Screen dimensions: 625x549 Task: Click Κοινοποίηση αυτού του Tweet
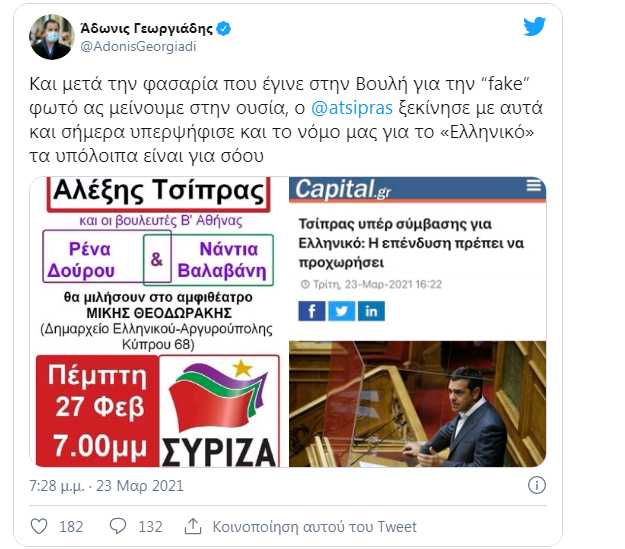[x=314, y=527]
